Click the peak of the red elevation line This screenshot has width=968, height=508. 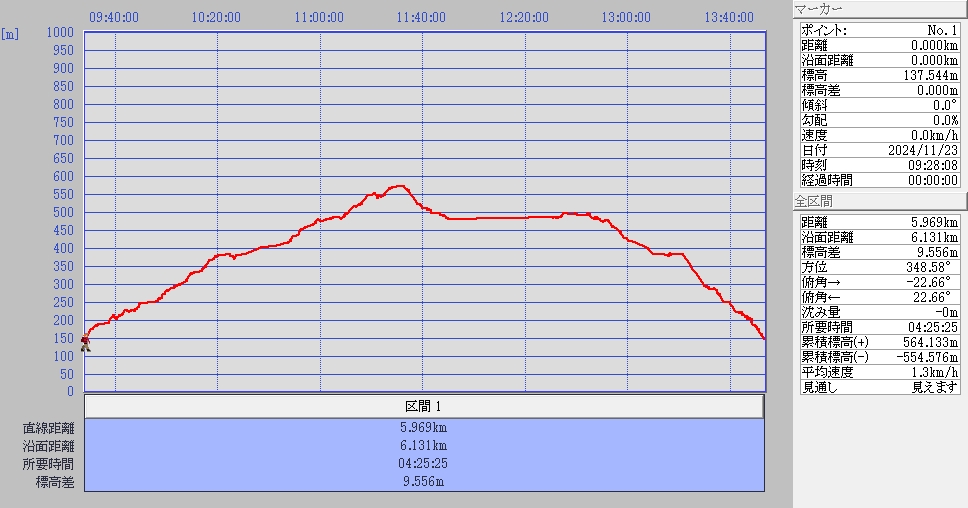400,186
